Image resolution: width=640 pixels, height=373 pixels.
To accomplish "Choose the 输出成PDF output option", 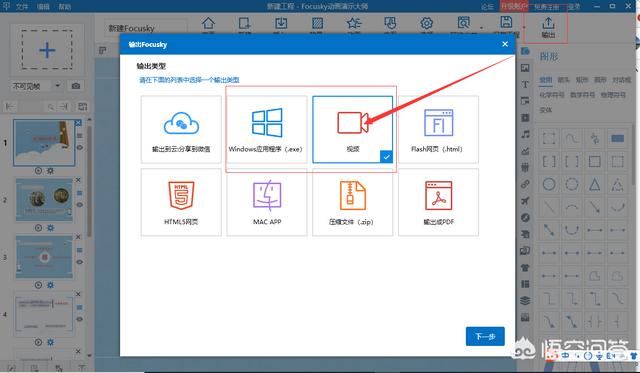I will point(438,202).
